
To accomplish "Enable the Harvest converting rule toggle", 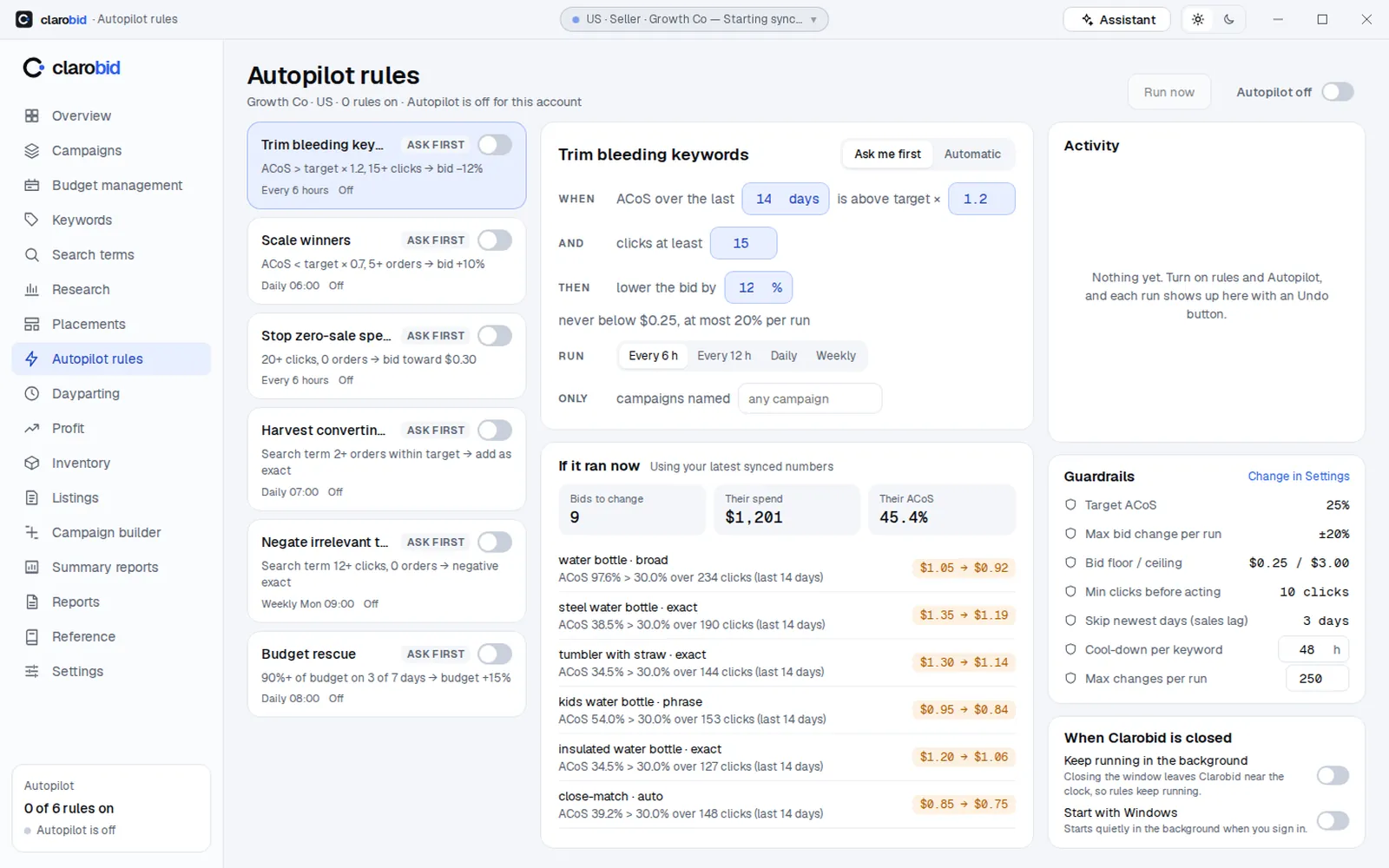I will 495,431.
